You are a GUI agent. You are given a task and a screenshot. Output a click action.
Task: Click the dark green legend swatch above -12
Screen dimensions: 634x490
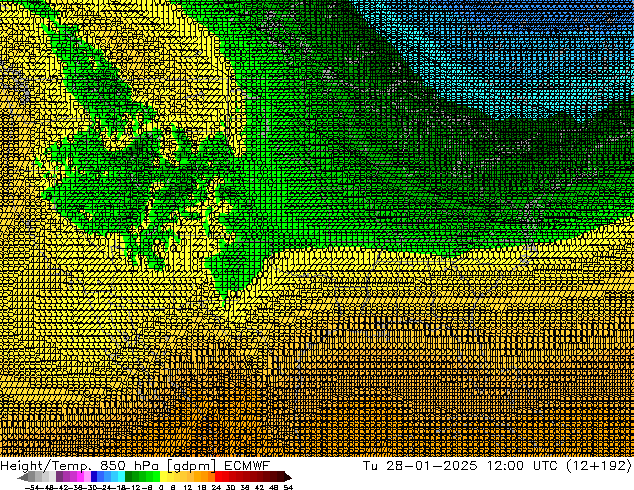click(129, 477)
